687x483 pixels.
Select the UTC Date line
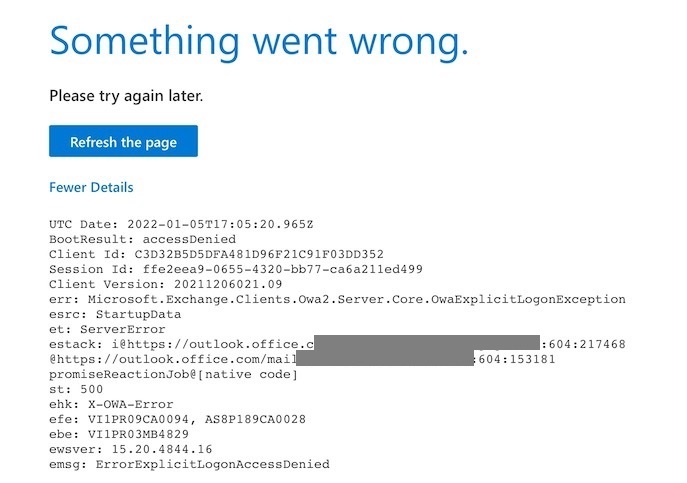click(x=181, y=224)
